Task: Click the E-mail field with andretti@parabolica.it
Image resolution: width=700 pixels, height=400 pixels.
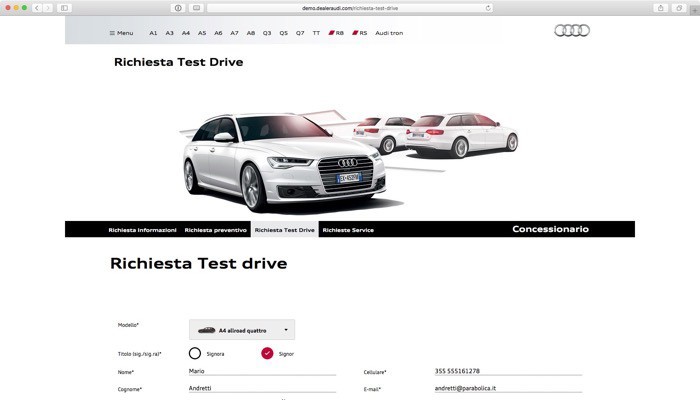Action: pos(508,388)
